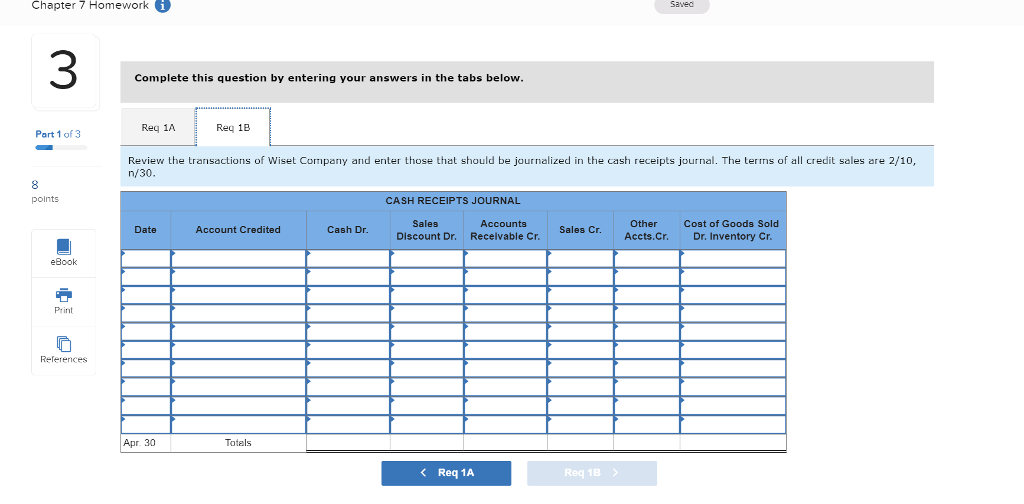Click second row Cash Dr. field

click(348, 277)
